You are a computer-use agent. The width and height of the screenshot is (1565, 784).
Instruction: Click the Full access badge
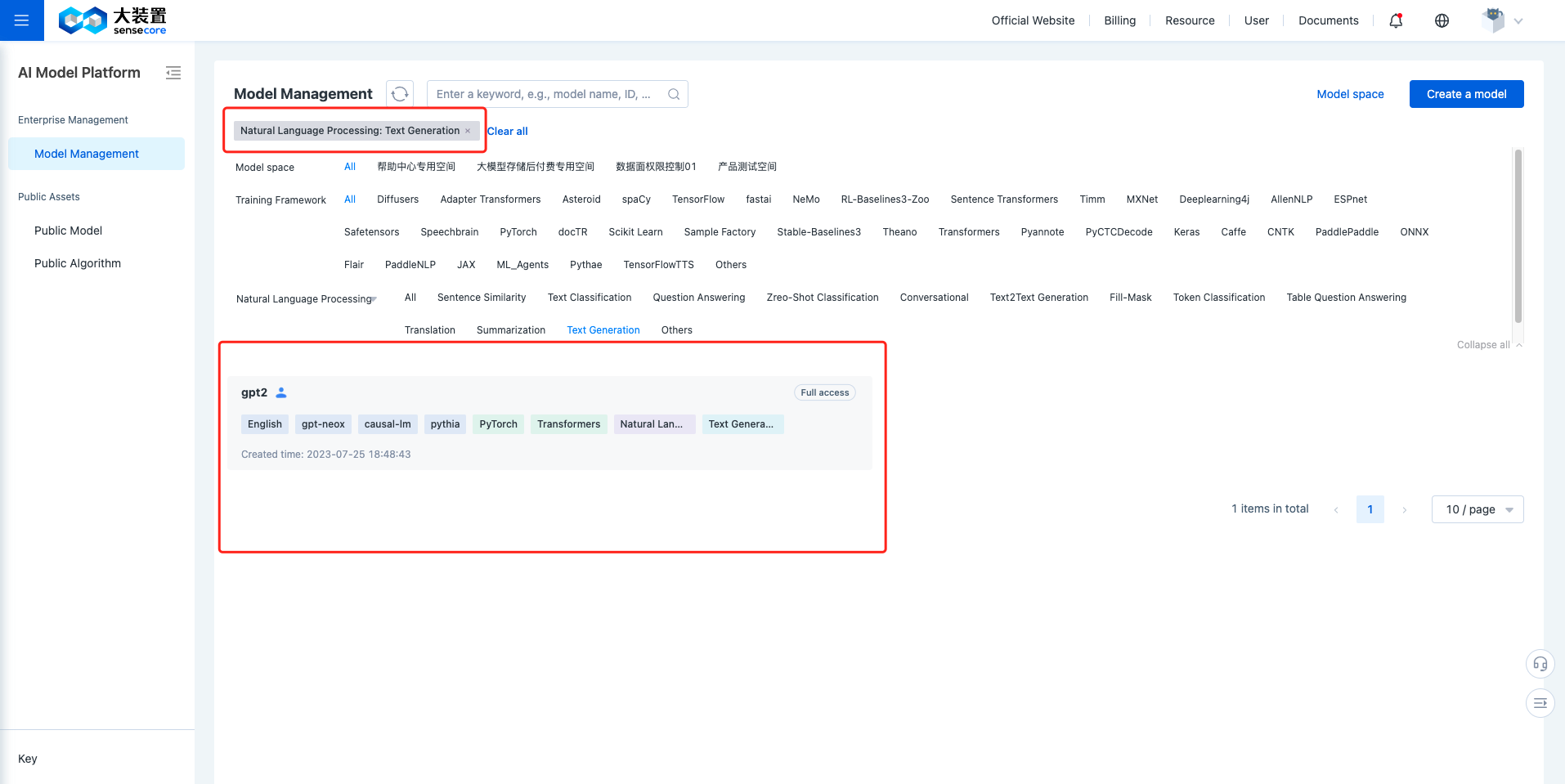pyautogui.click(x=824, y=392)
